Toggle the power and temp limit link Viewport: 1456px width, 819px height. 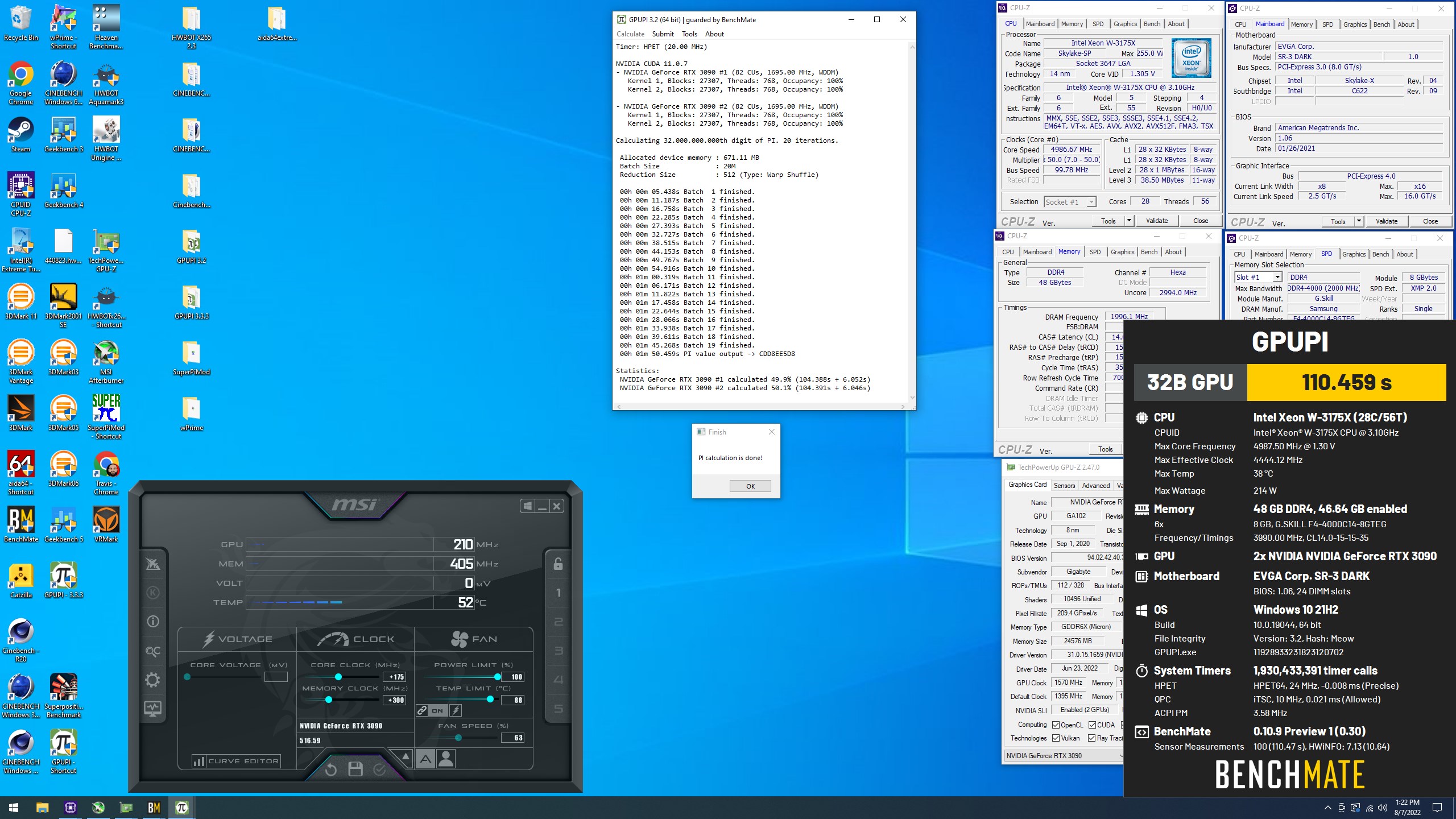pos(422,710)
